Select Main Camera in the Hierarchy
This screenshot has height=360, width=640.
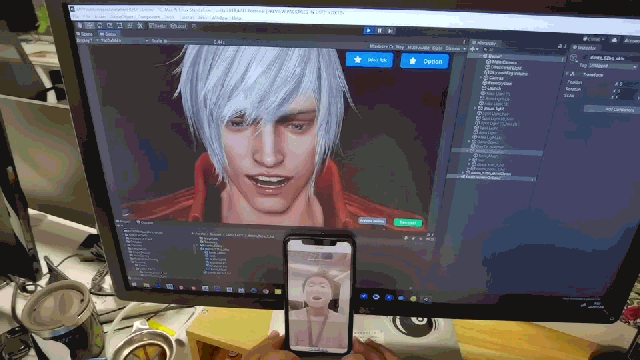pyautogui.click(x=502, y=62)
